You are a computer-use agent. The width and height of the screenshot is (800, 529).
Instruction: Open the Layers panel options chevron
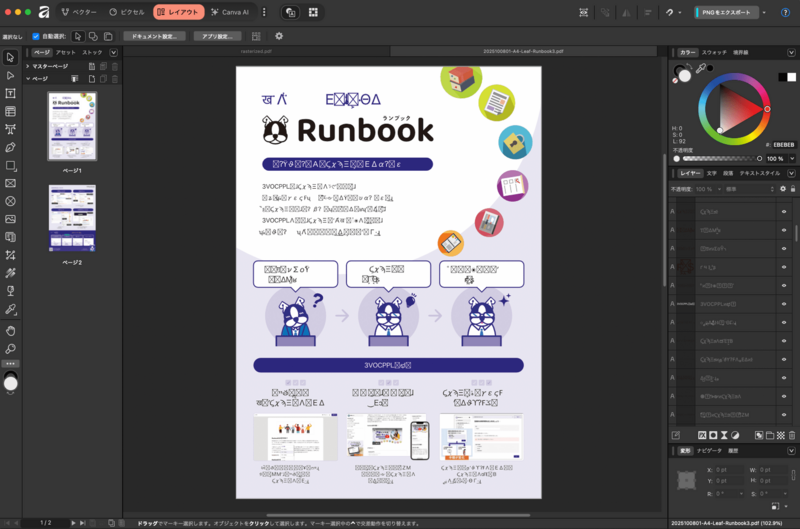click(x=791, y=173)
